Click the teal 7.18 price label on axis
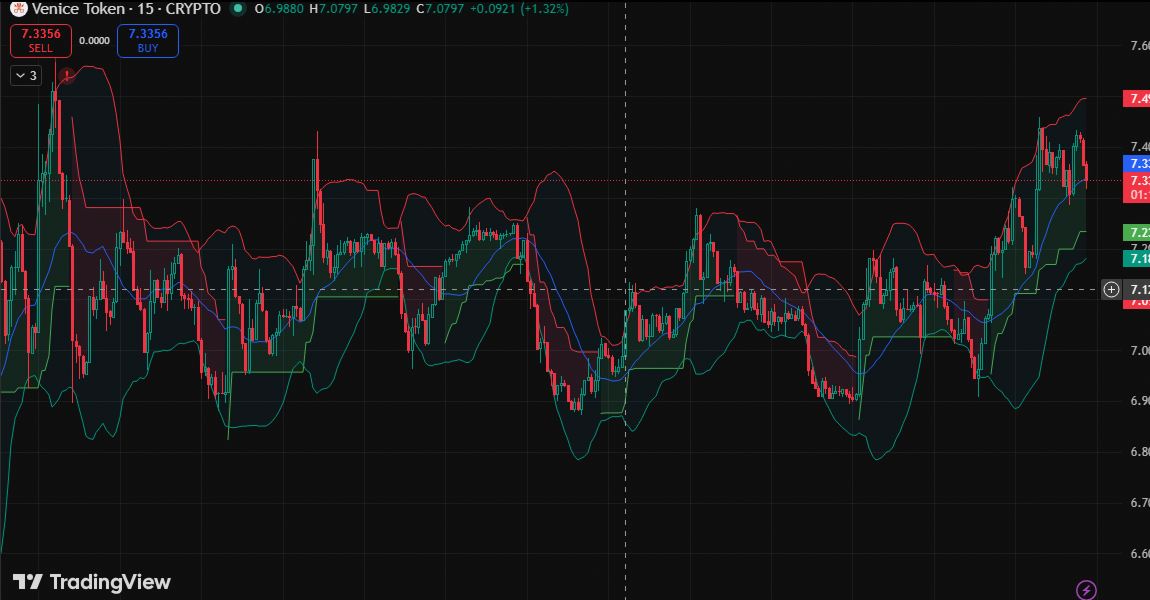The width and height of the screenshot is (1150, 600). pyautogui.click(x=1137, y=258)
